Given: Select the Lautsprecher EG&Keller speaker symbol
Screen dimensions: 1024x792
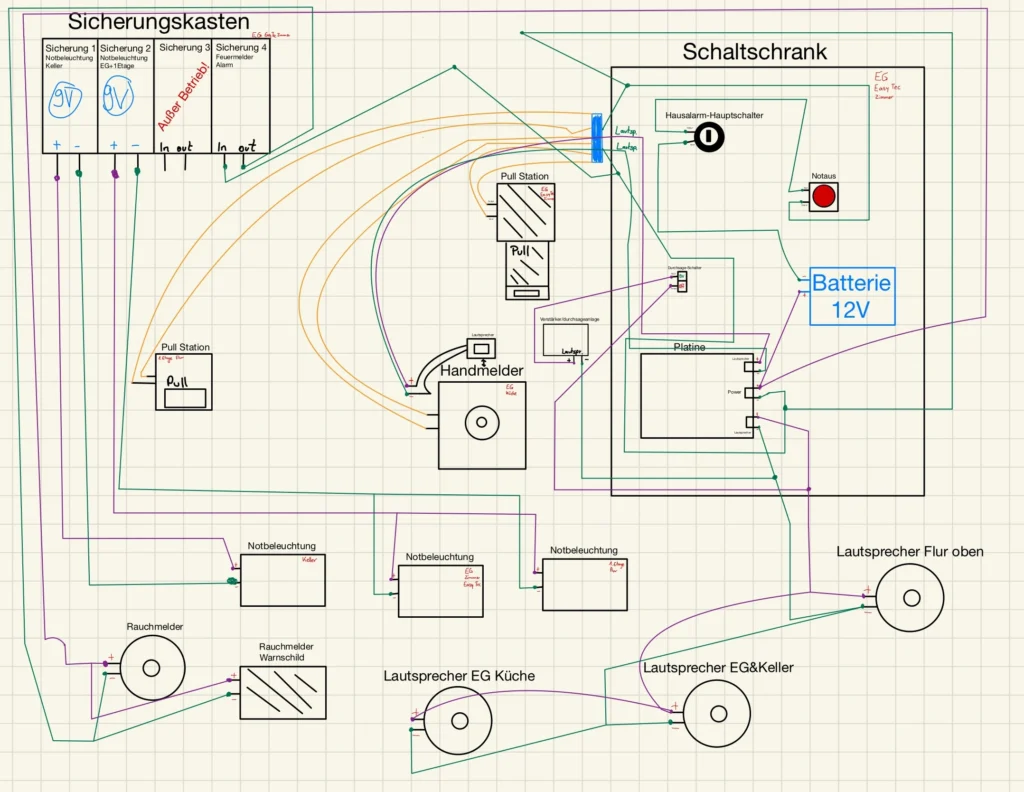Looking at the screenshot, I should 717,712.
